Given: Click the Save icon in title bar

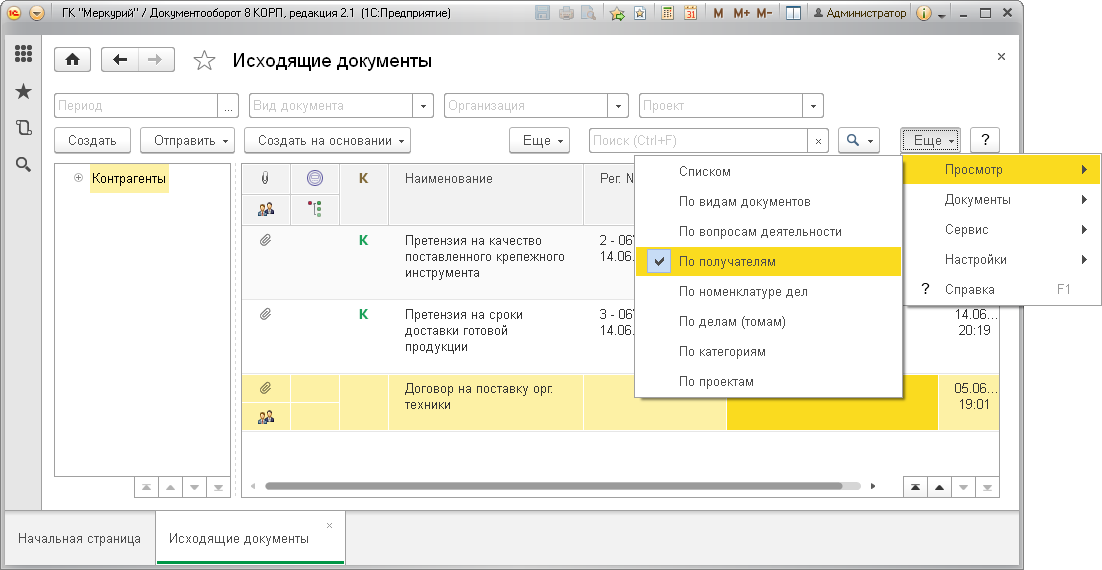Looking at the screenshot, I should click(x=542, y=13).
